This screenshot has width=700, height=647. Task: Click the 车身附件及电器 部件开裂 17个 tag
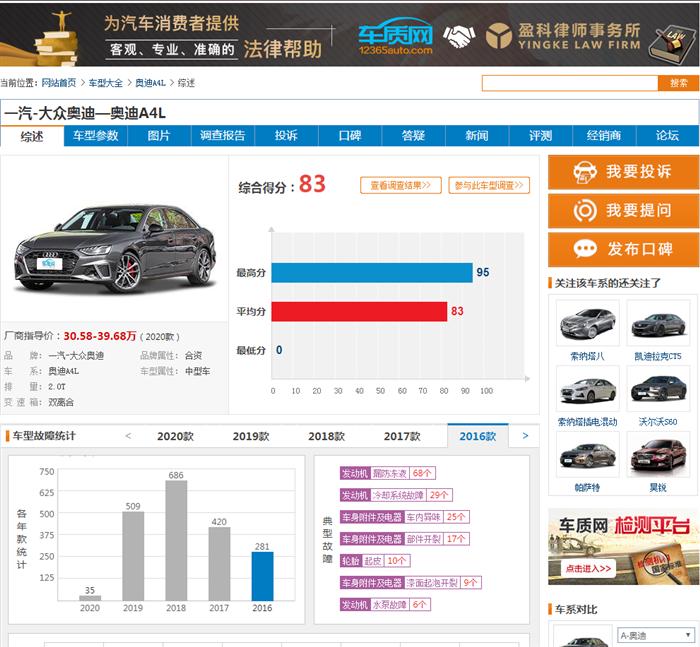coord(404,539)
